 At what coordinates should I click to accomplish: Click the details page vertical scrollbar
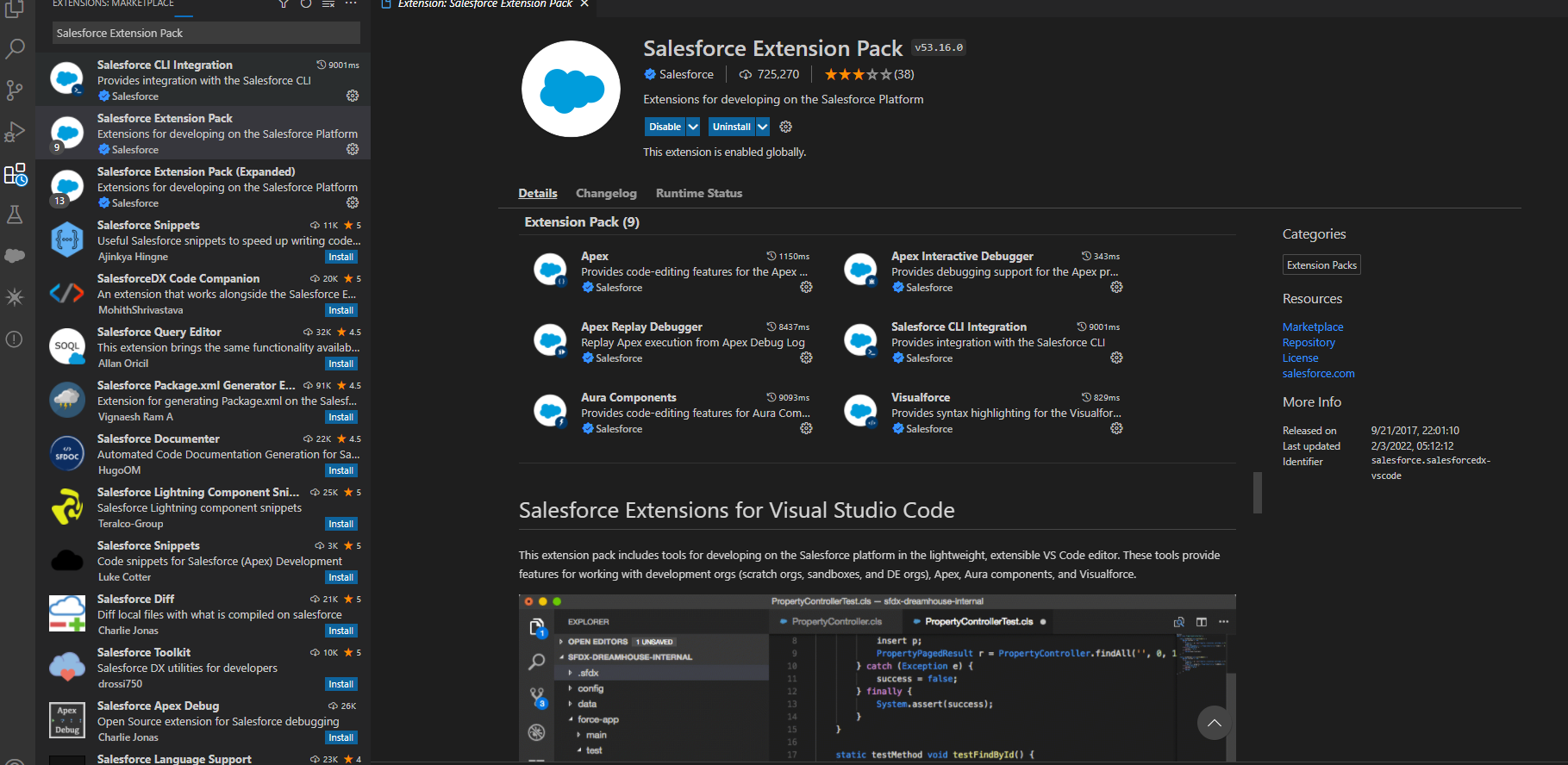pos(1258,491)
